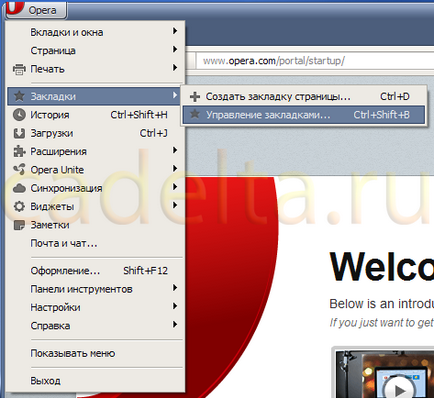The image size is (434, 399).
Task: Select Панели инструментов menu entry
Action: (96, 289)
